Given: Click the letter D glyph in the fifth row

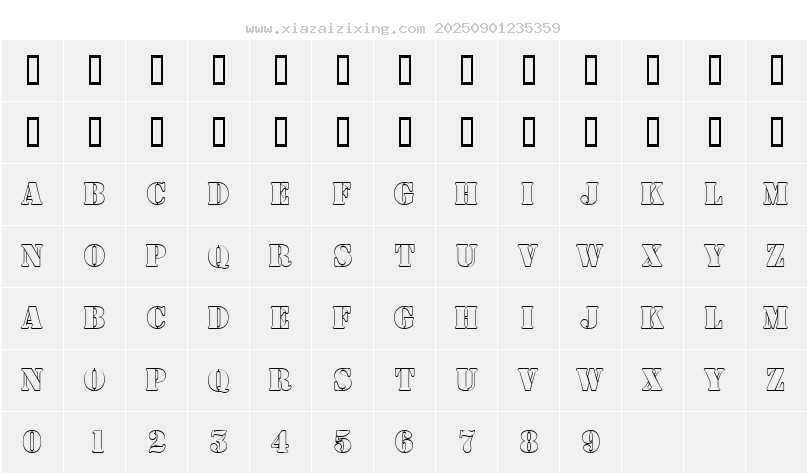Looking at the screenshot, I should click(218, 318).
